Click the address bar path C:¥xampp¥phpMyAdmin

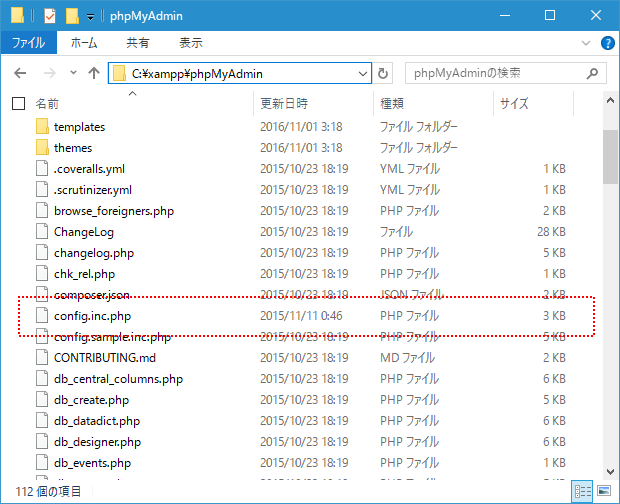click(197, 74)
